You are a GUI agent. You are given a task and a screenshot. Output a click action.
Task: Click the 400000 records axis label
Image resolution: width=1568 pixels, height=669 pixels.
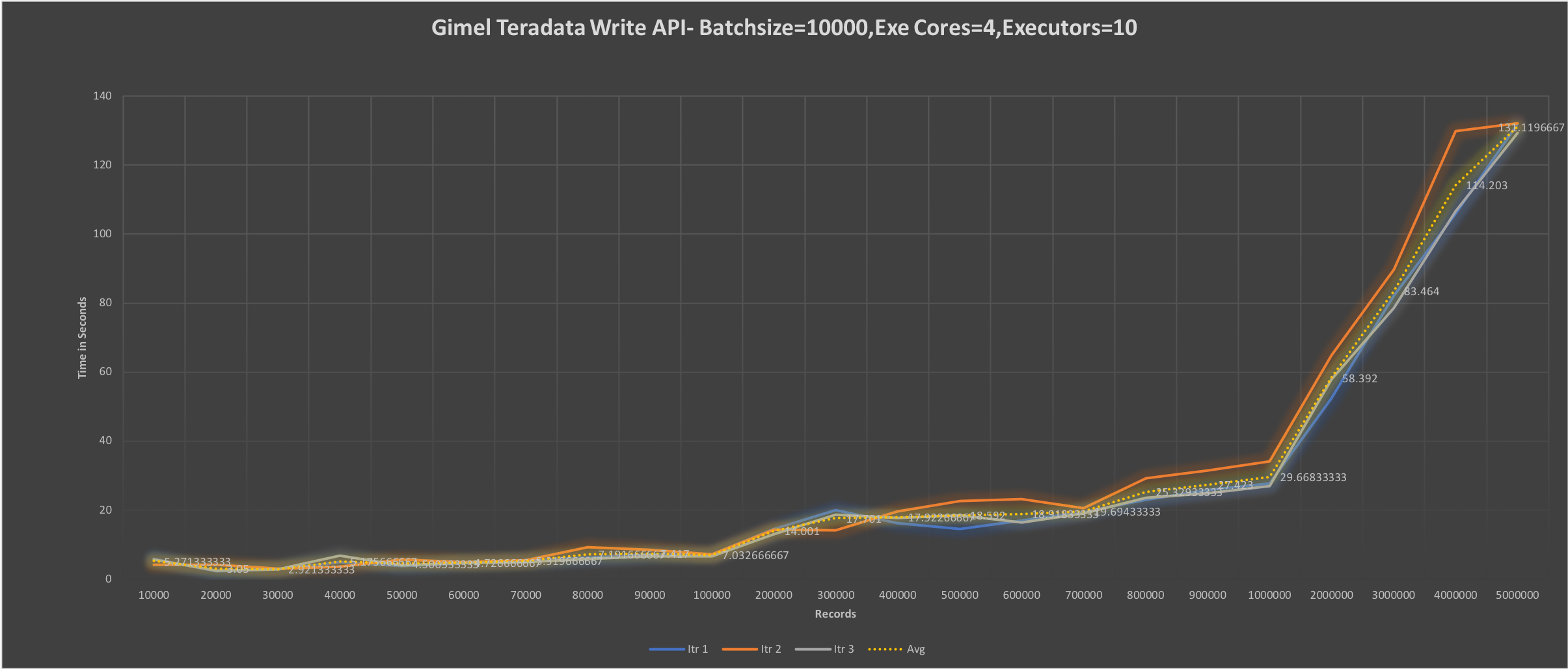898,595
